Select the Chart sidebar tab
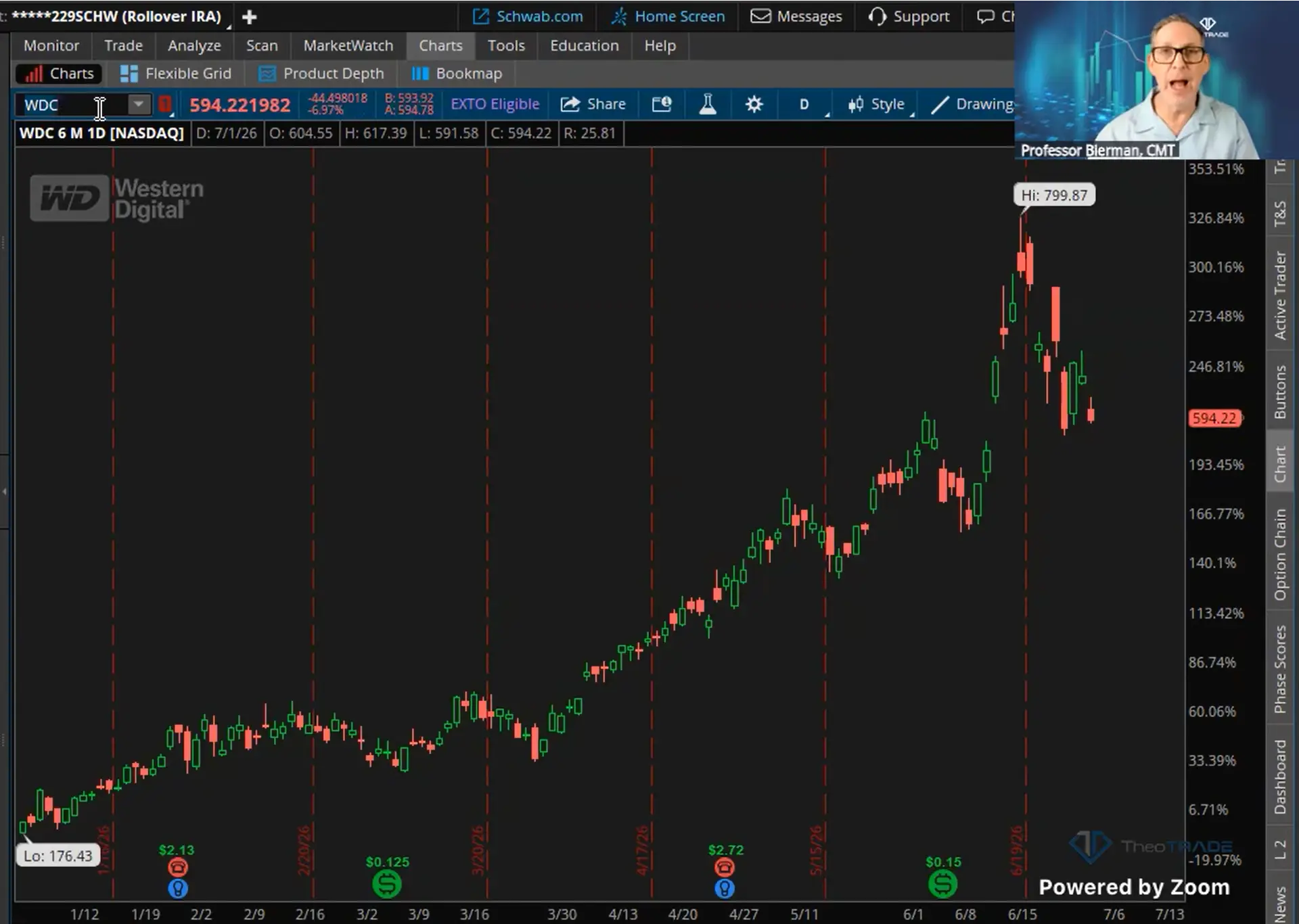Image resolution: width=1299 pixels, height=924 pixels. click(x=1280, y=464)
